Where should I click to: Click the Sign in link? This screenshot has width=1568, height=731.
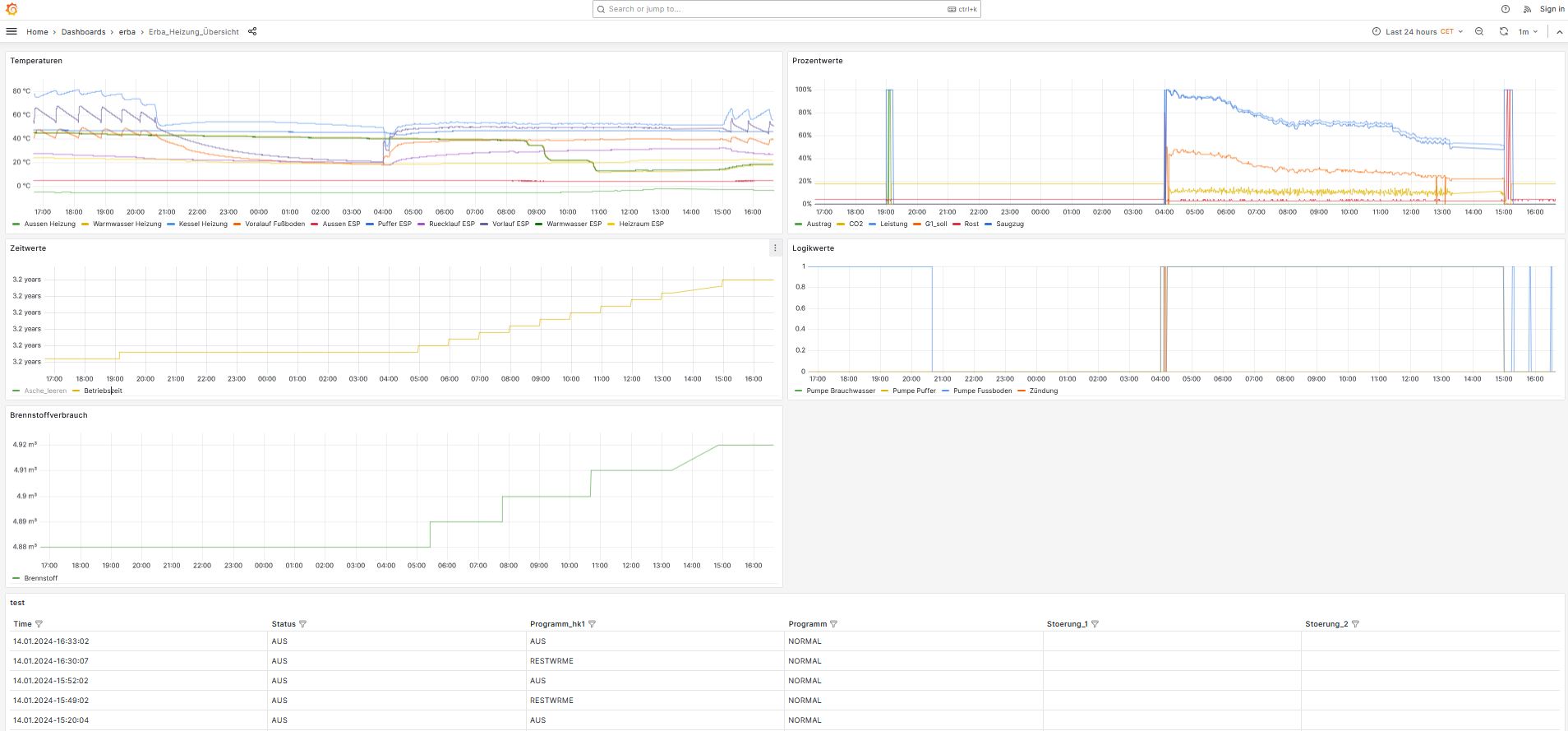coord(1552,9)
